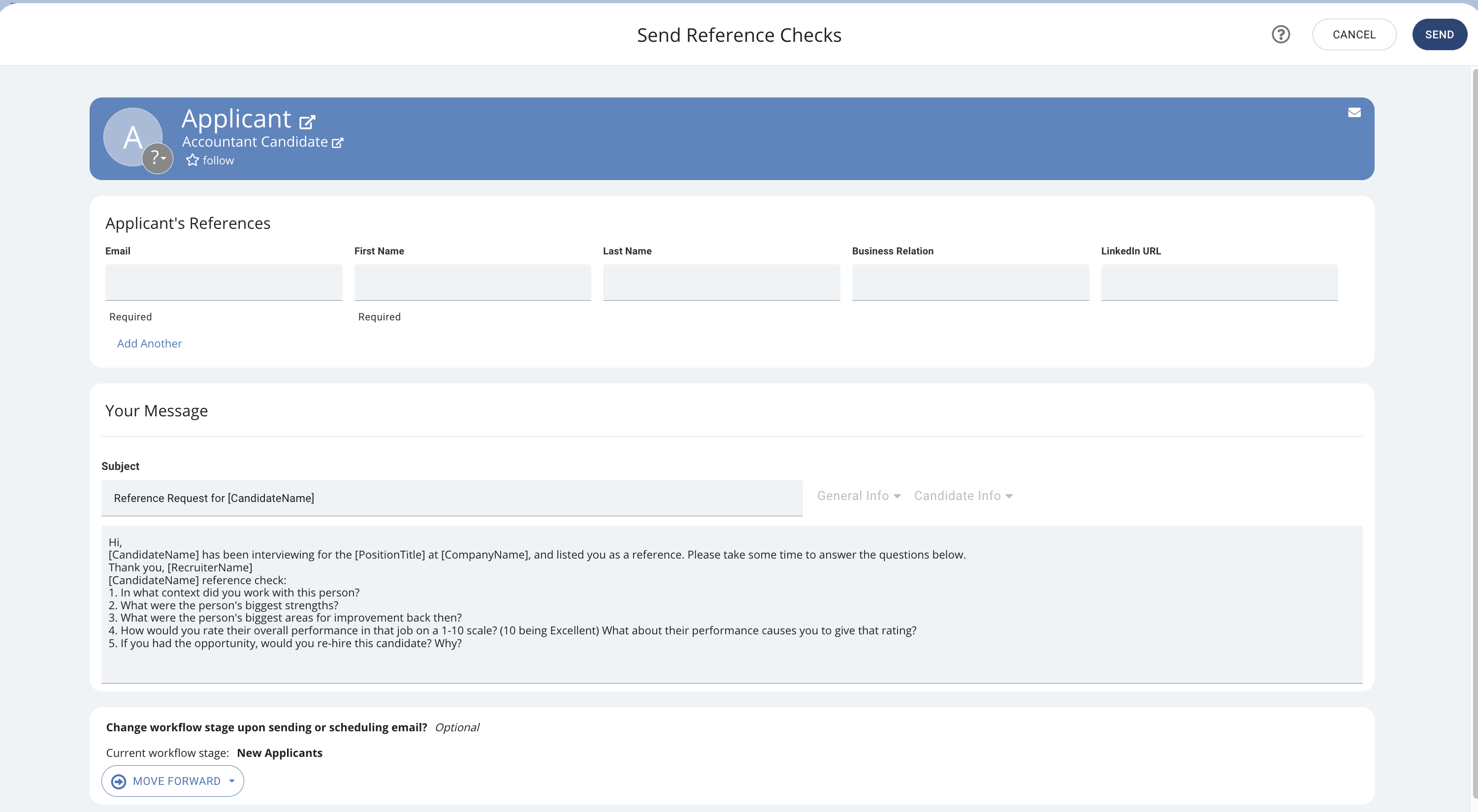Click the Applicant name heading link
The width and height of the screenshot is (1478, 812).
pyautogui.click(x=236, y=119)
